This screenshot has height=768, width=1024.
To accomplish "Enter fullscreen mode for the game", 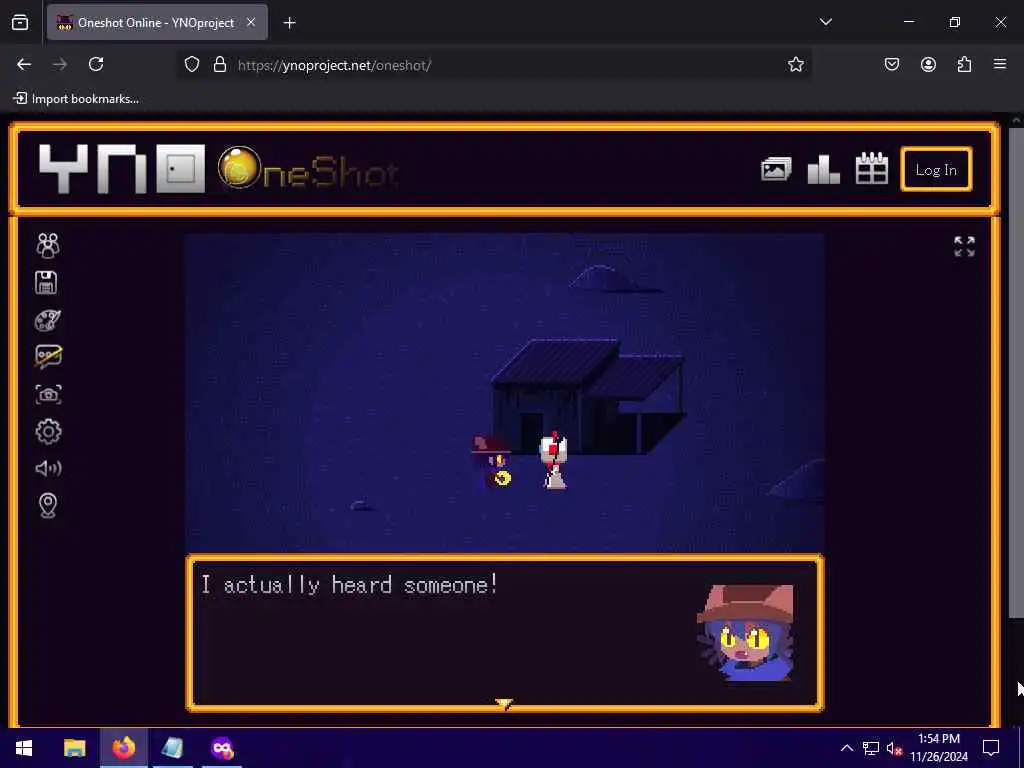I will 964,246.
